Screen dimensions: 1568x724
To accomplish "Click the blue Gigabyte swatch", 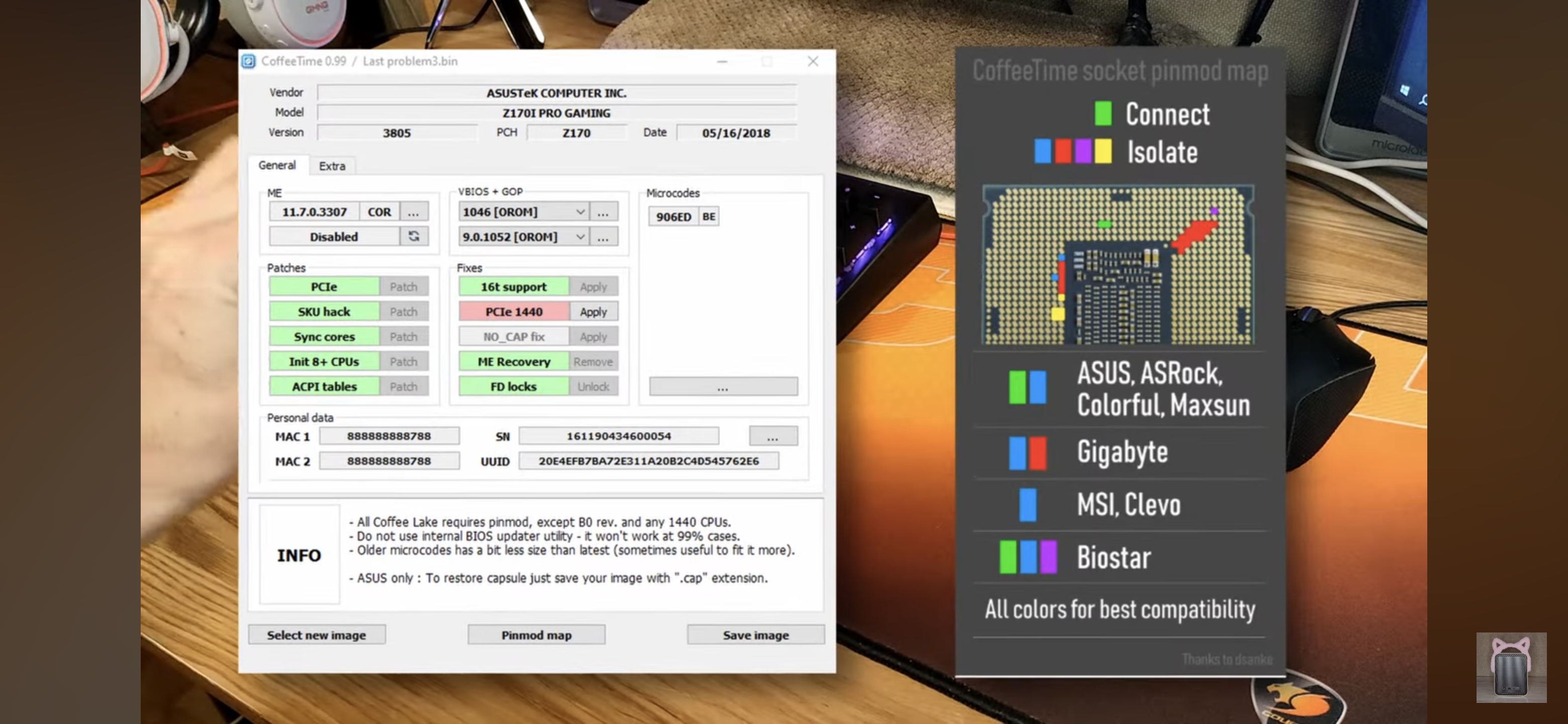I will point(1017,452).
